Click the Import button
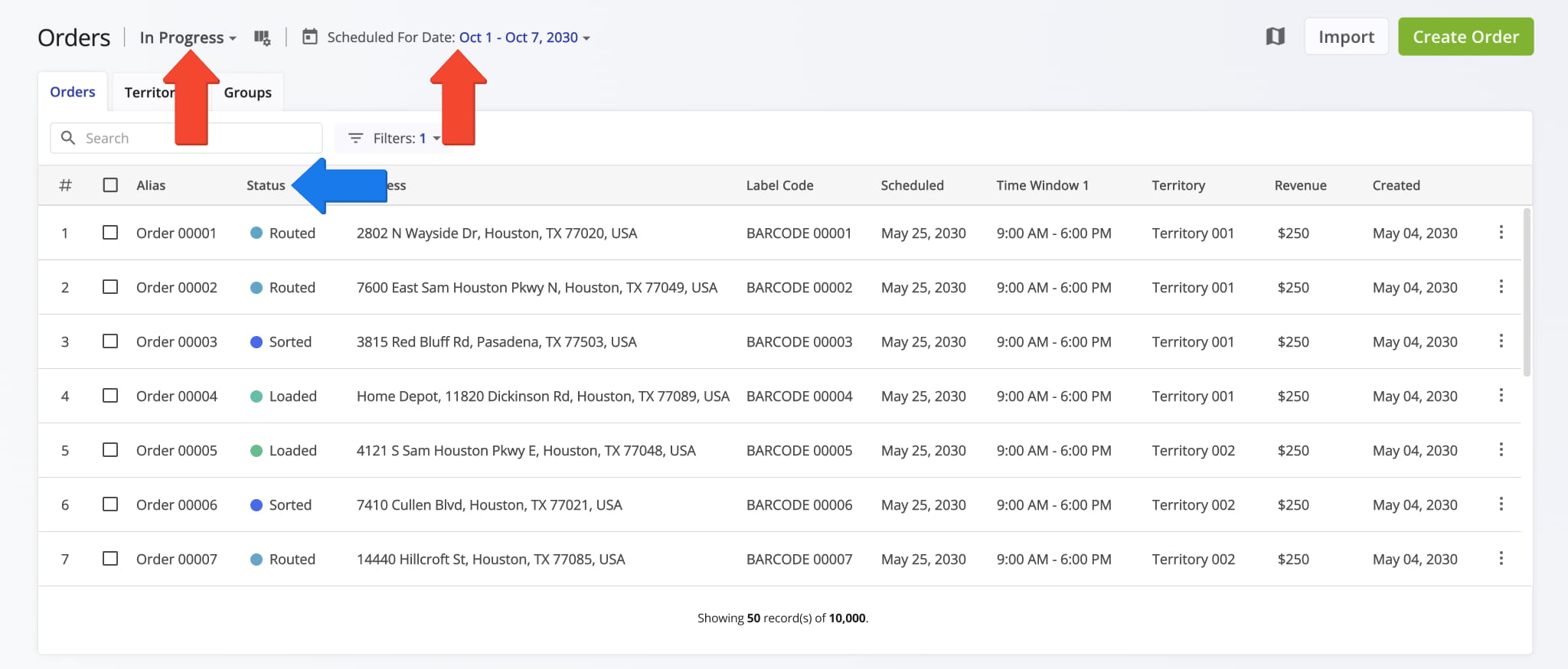 coord(1346,37)
